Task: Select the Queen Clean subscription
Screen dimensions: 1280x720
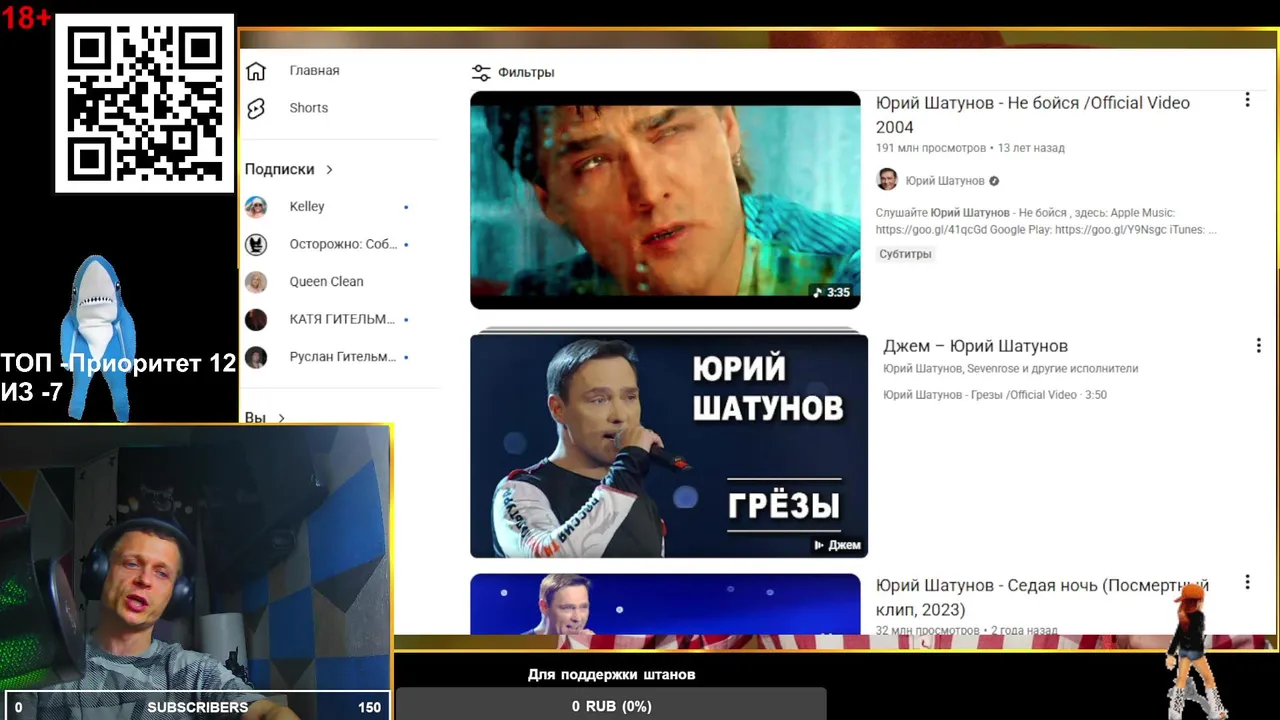Action: (x=328, y=282)
